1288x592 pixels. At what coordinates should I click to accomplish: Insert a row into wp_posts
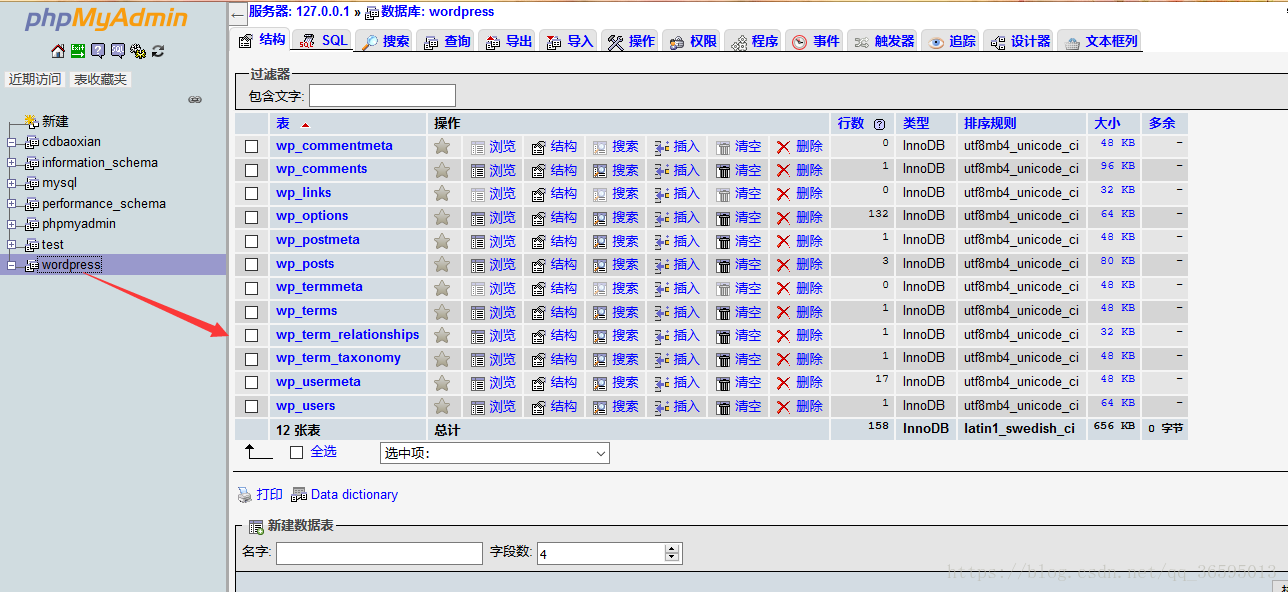[677, 264]
